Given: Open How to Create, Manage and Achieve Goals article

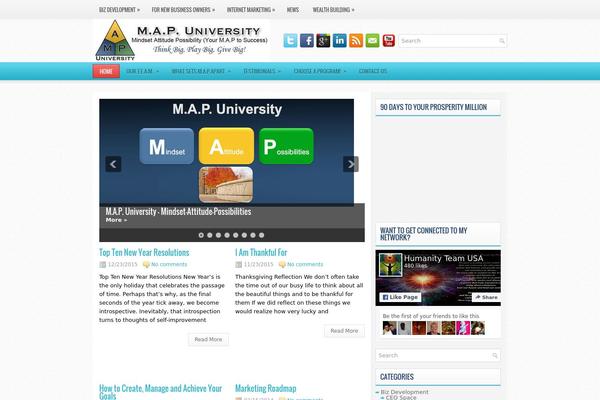Looking at the screenshot, I should point(160,392).
